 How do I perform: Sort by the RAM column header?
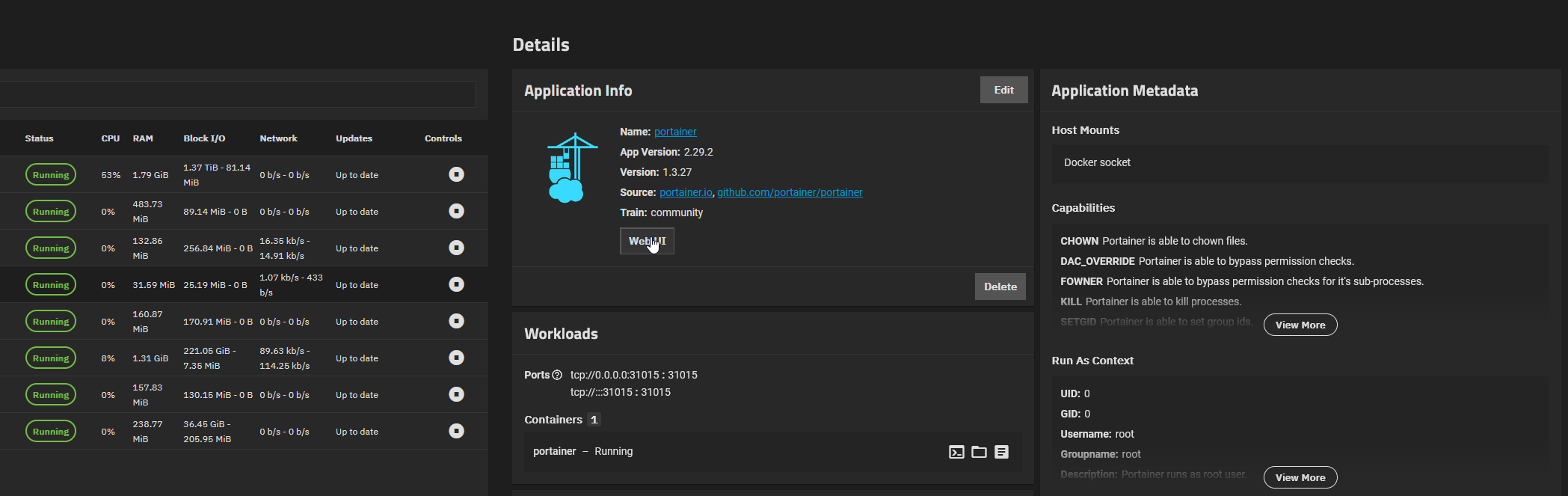tap(143, 138)
